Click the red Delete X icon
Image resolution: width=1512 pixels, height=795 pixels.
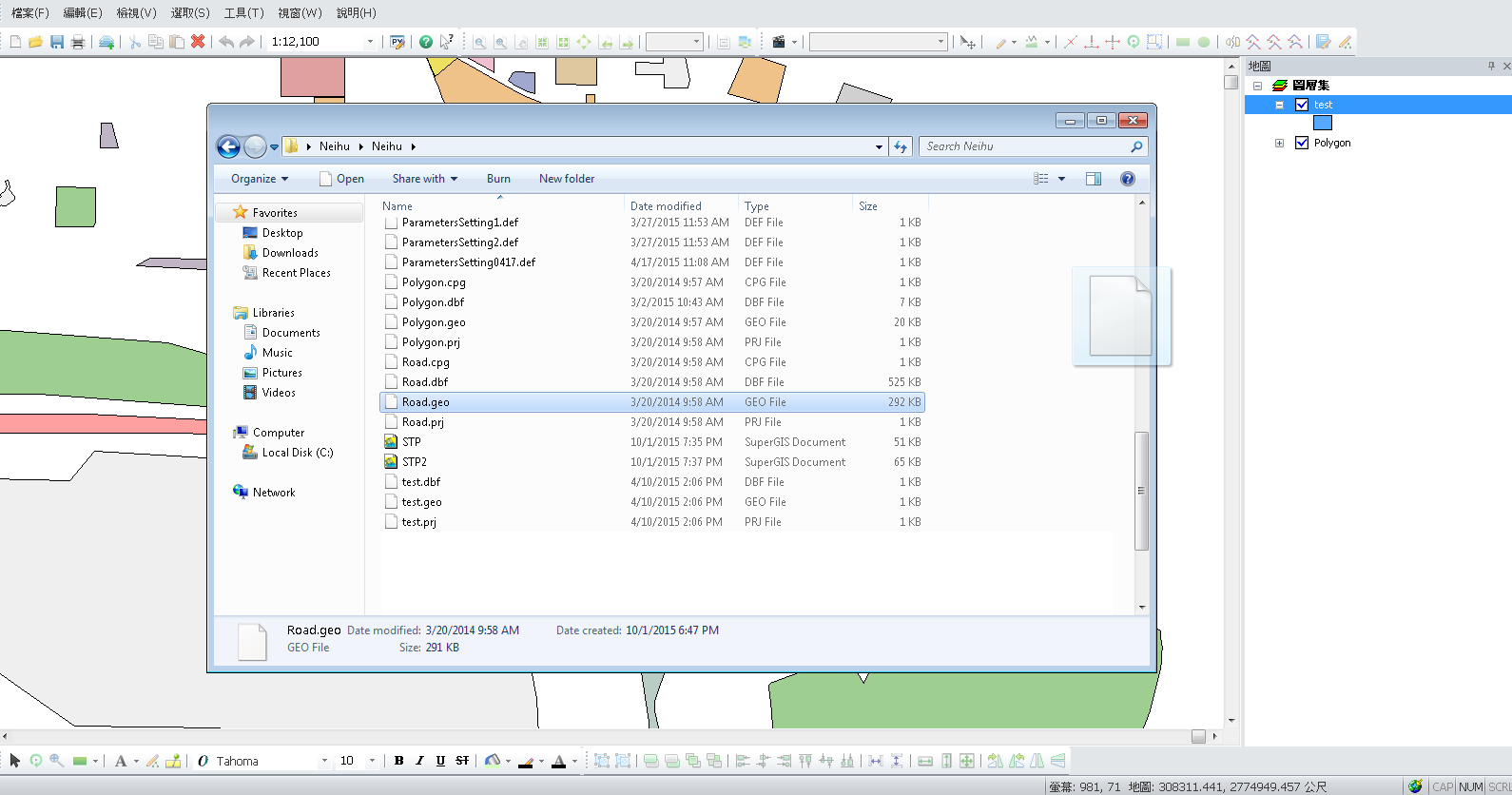coord(198,42)
